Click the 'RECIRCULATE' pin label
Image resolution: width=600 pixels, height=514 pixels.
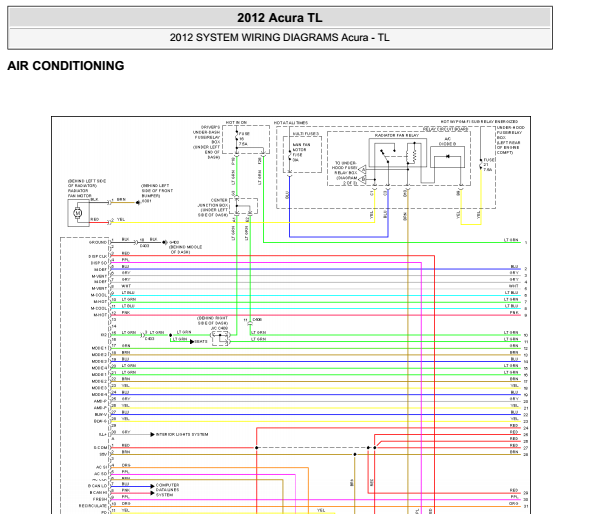coord(93,506)
